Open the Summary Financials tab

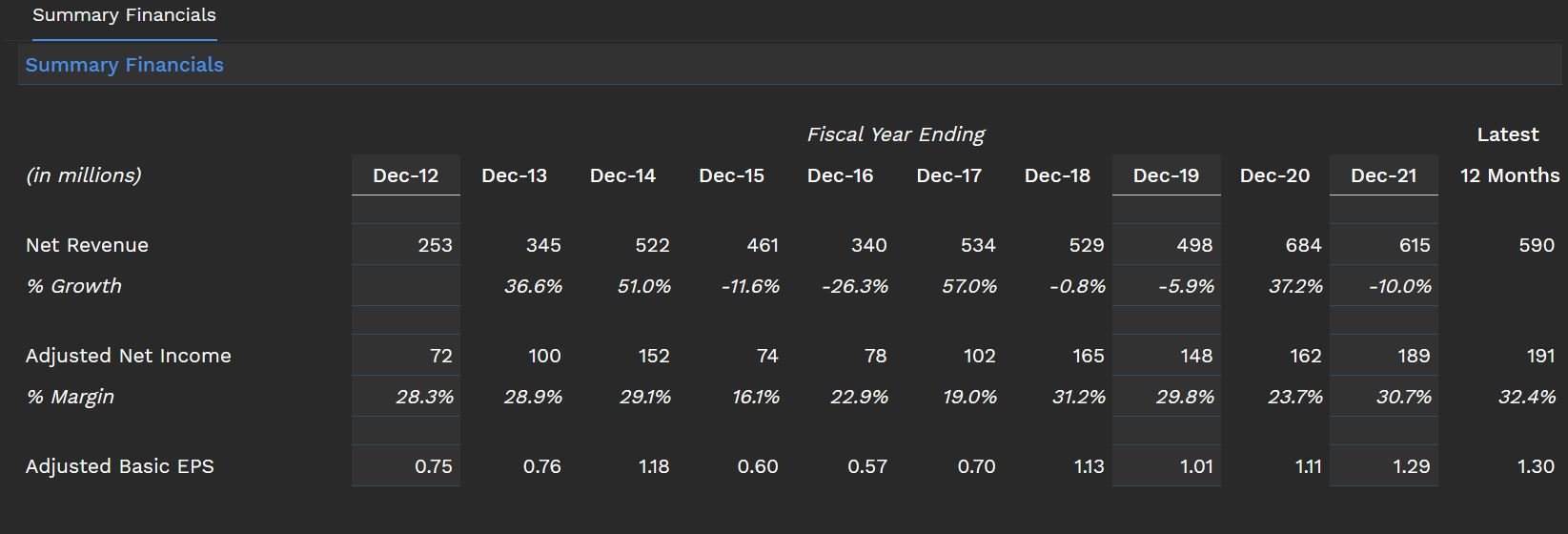pos(124,16)
